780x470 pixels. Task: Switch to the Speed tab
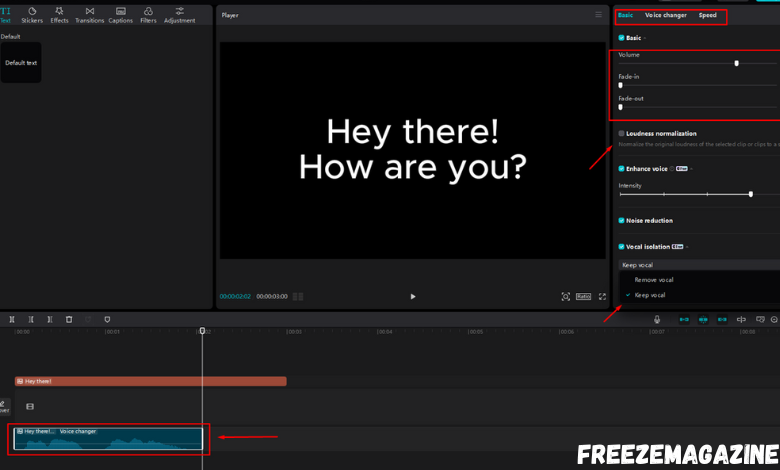coord(707,15)
